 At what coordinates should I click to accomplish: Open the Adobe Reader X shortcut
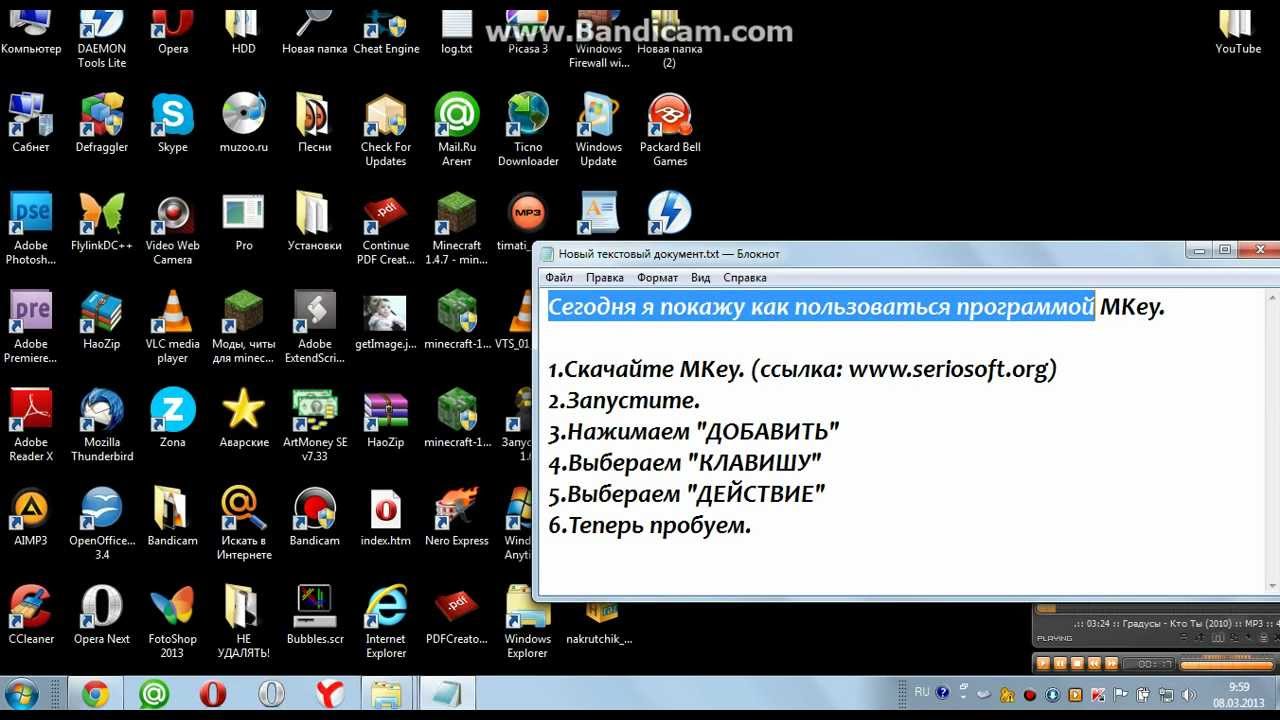click(x=31, y=424)
